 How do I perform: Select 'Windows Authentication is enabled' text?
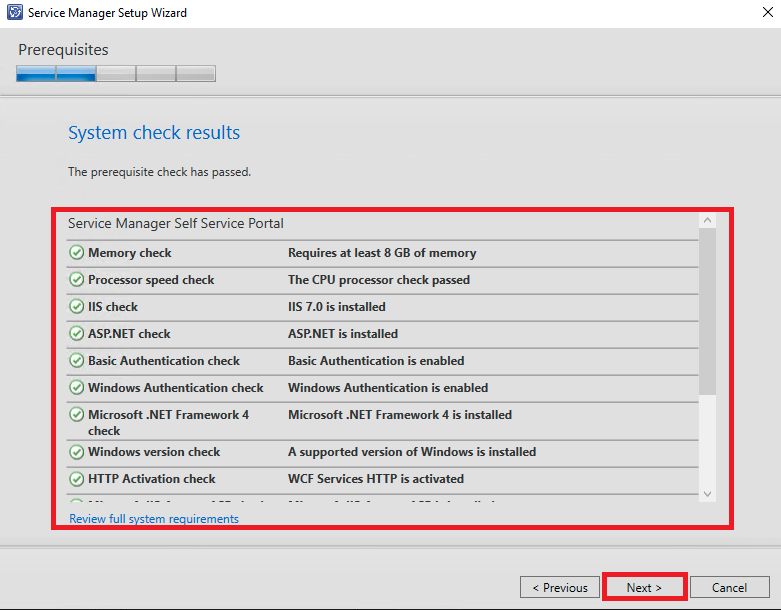click(x=388, y=387)
